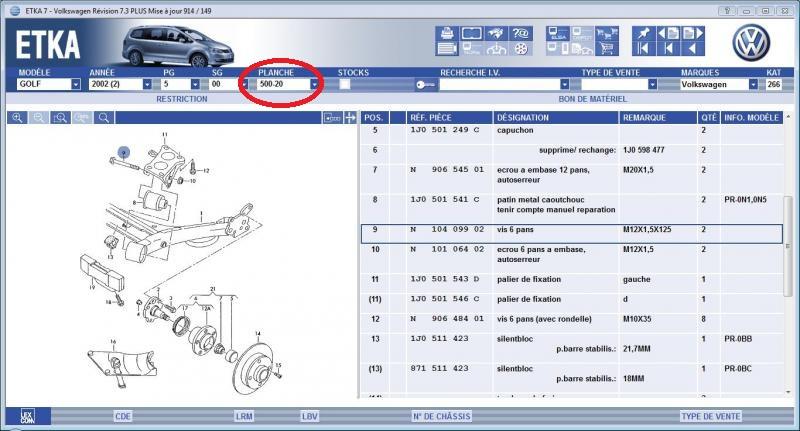Click the split-pane arrows icon
The image size is (800, 431).
coord(350,118)
